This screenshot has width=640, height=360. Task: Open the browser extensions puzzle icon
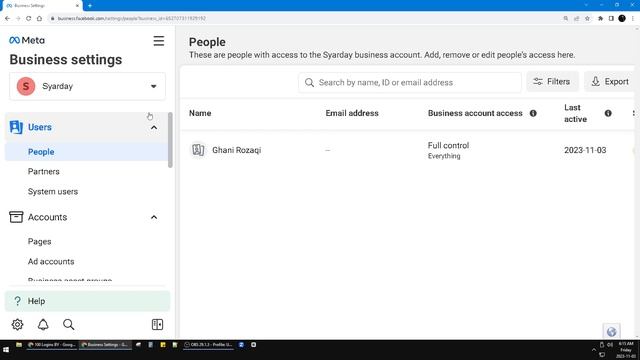tap(600, 18)
